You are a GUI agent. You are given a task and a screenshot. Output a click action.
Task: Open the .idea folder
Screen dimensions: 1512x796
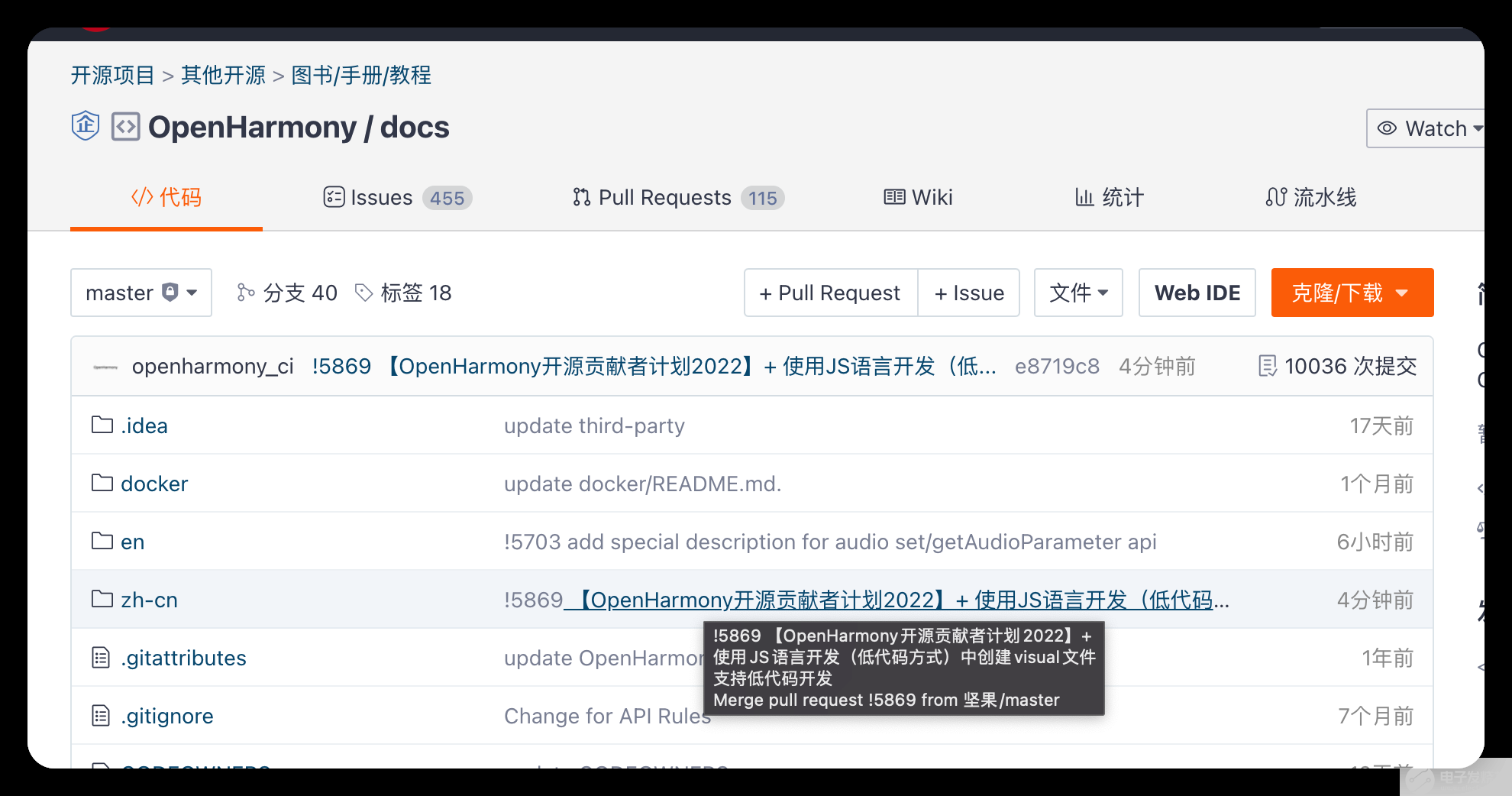tap(144, 426)
